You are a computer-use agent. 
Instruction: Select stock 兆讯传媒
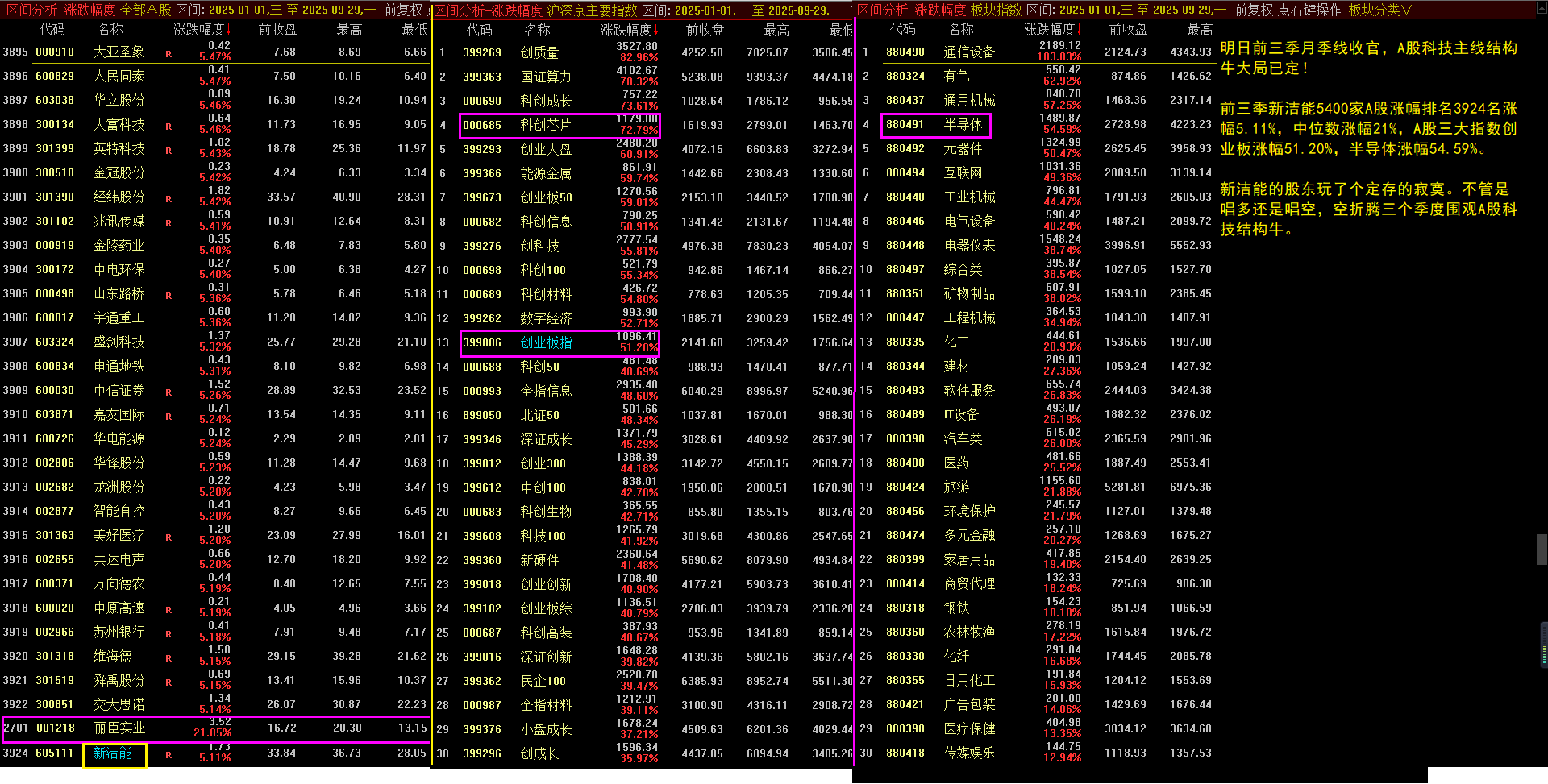tap(119, 221)
